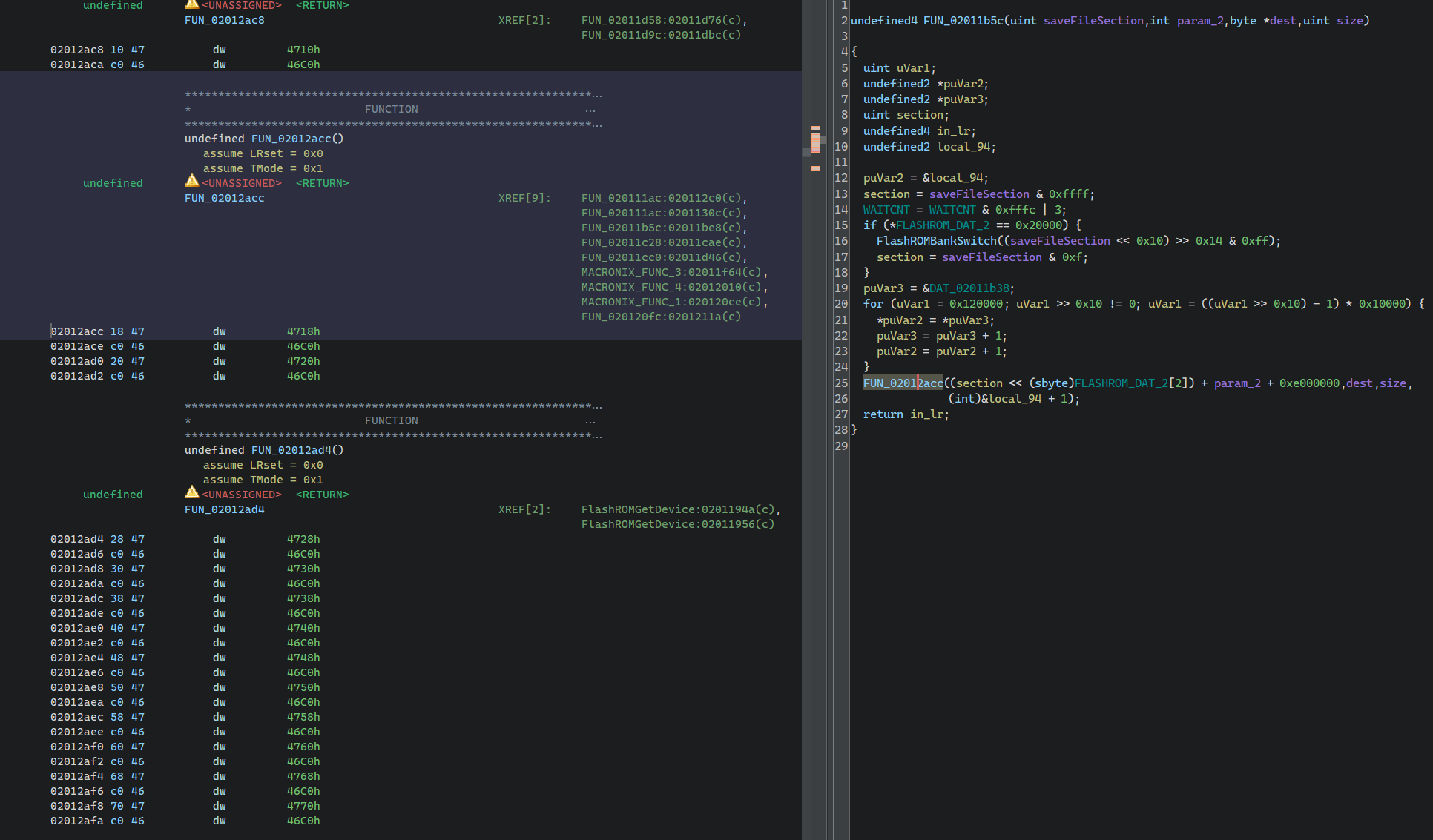Click 'XREF[9]:' header for FUN_02012acc

click(524, 198)
